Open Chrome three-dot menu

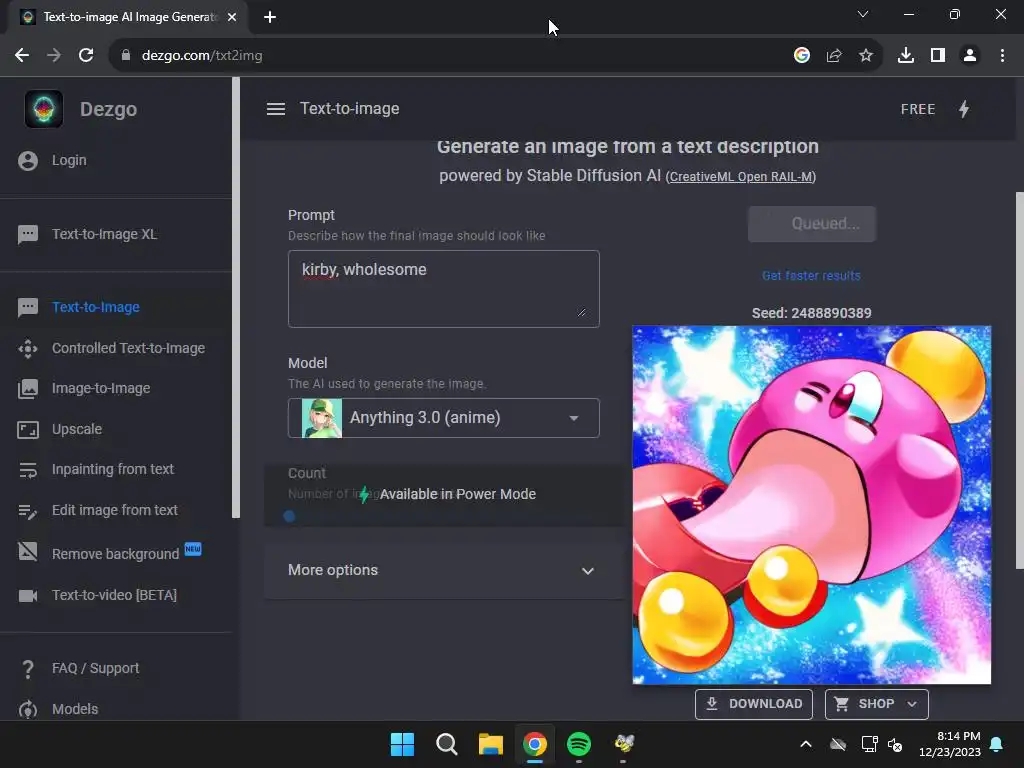tap(1002, 56)
